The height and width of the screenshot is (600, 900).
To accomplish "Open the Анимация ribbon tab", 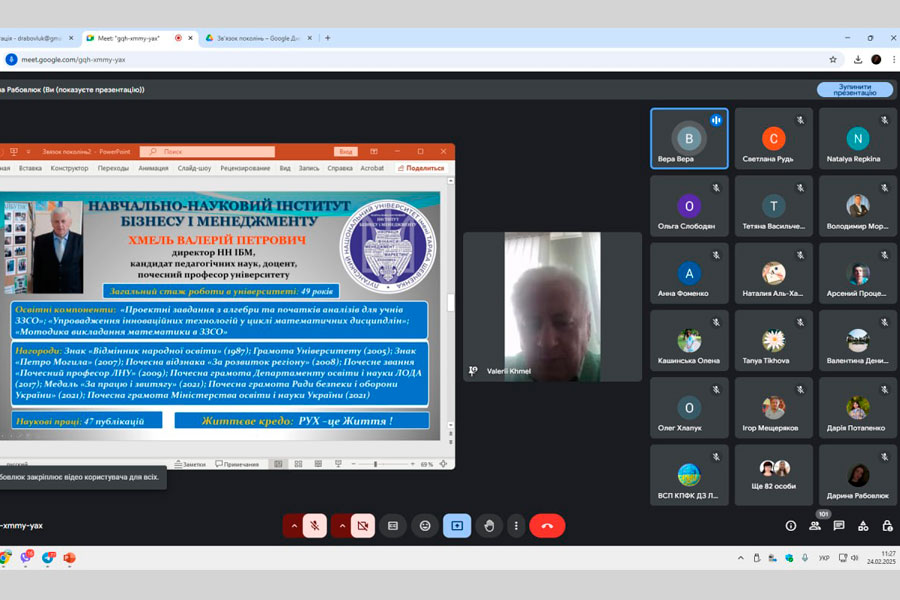I will click(153, 168).
